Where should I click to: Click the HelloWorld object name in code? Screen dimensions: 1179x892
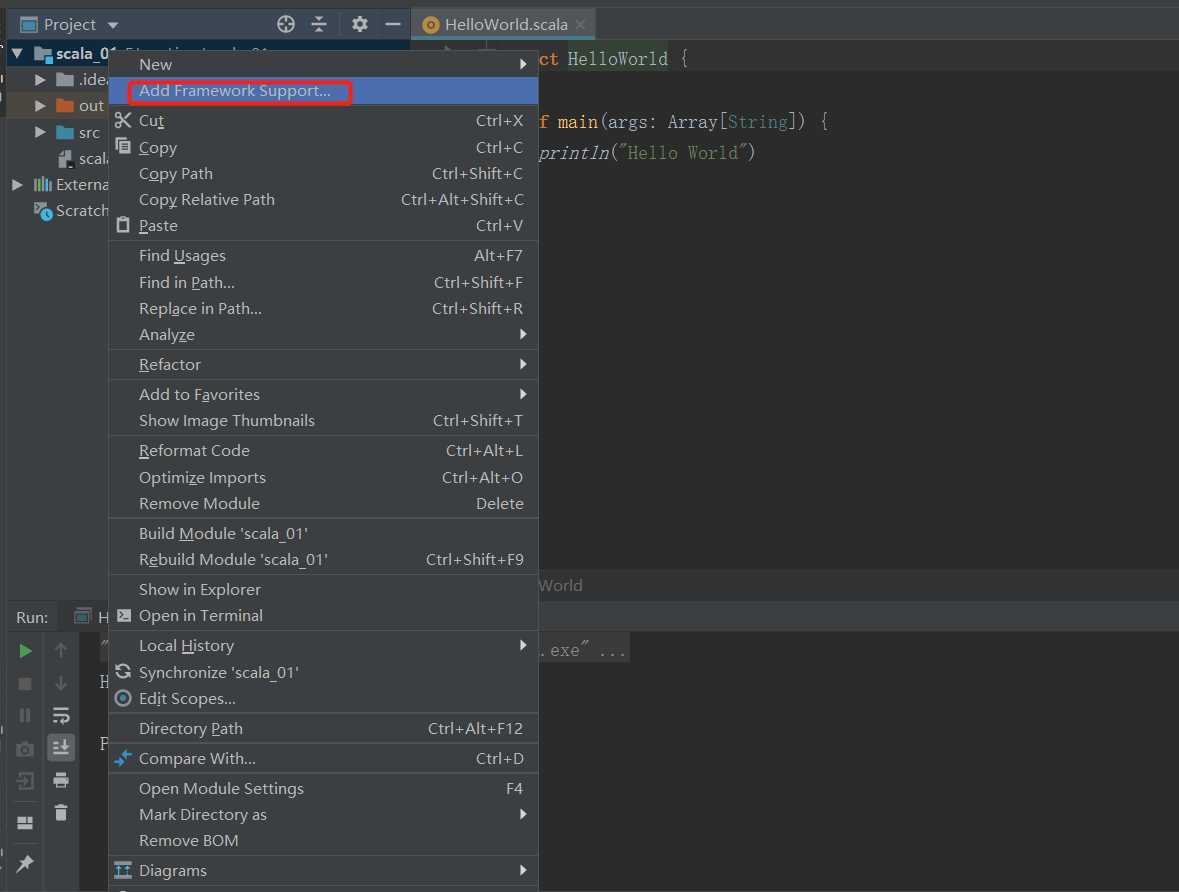click(617, 59)
